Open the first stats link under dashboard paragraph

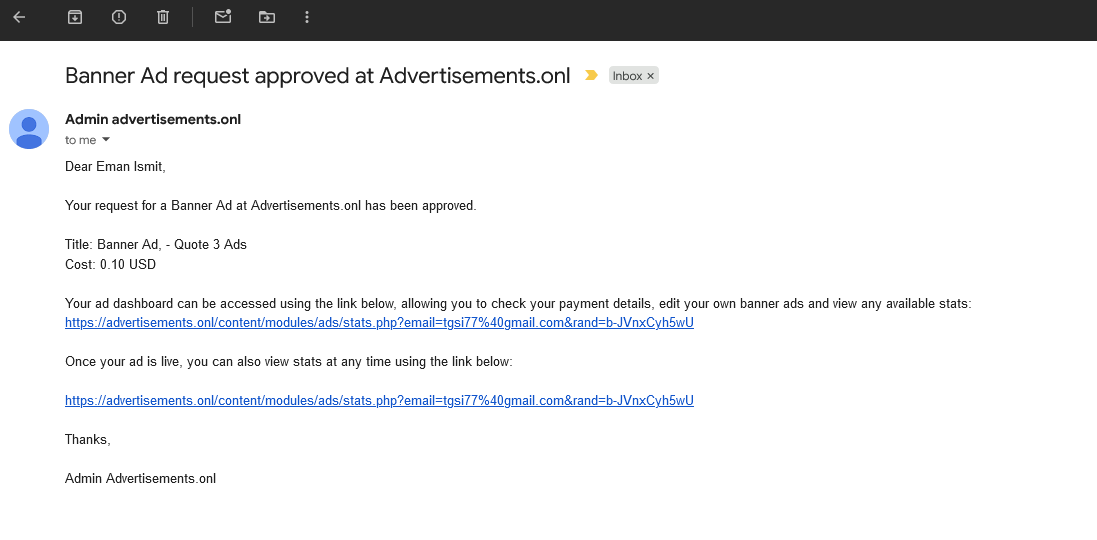[379, 322]
